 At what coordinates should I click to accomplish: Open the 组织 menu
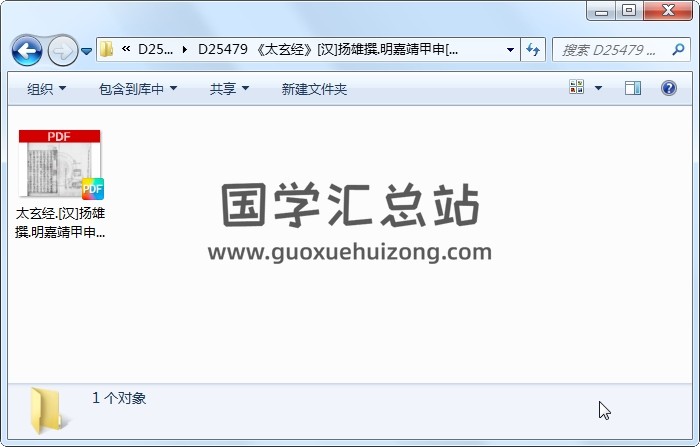pos(46,89)
